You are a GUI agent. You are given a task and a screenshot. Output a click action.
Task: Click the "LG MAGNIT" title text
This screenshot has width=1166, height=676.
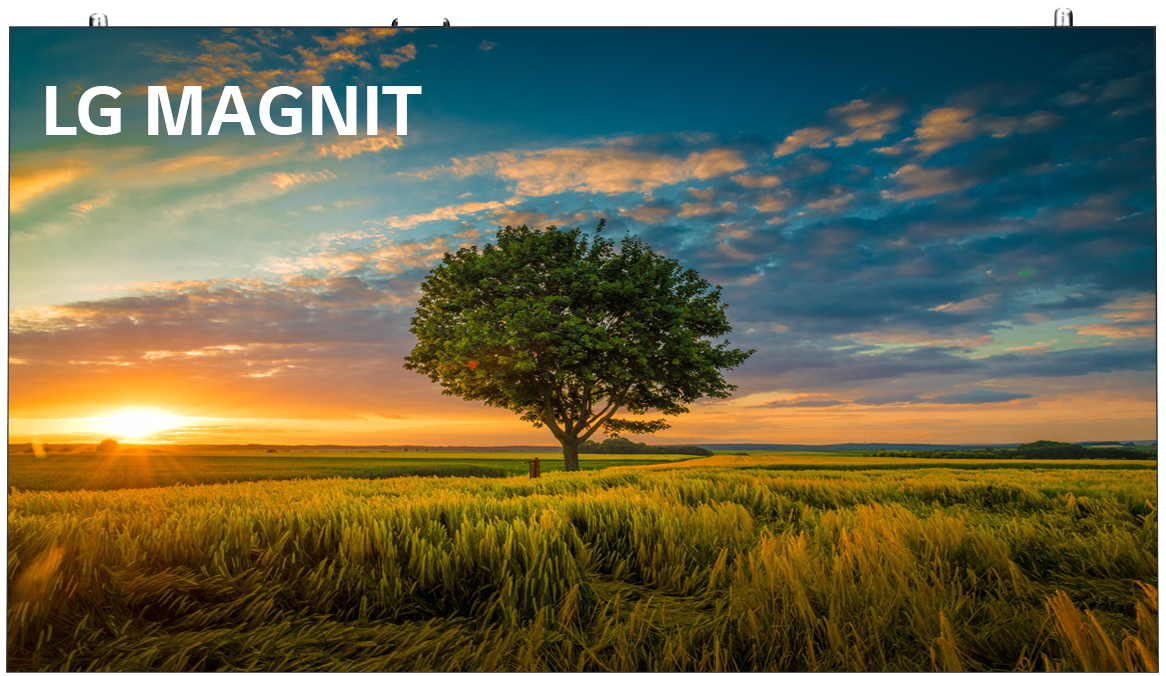point(232,110)
